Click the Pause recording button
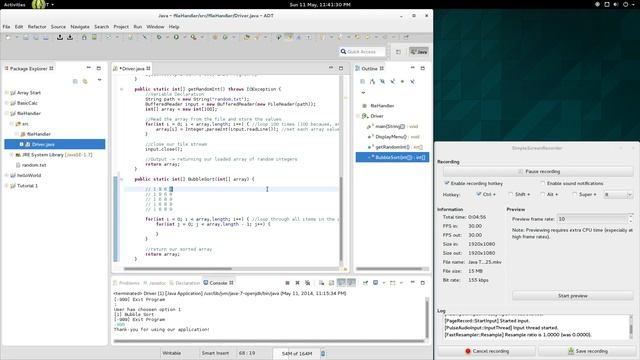640x360 pixels. point(537,171)
